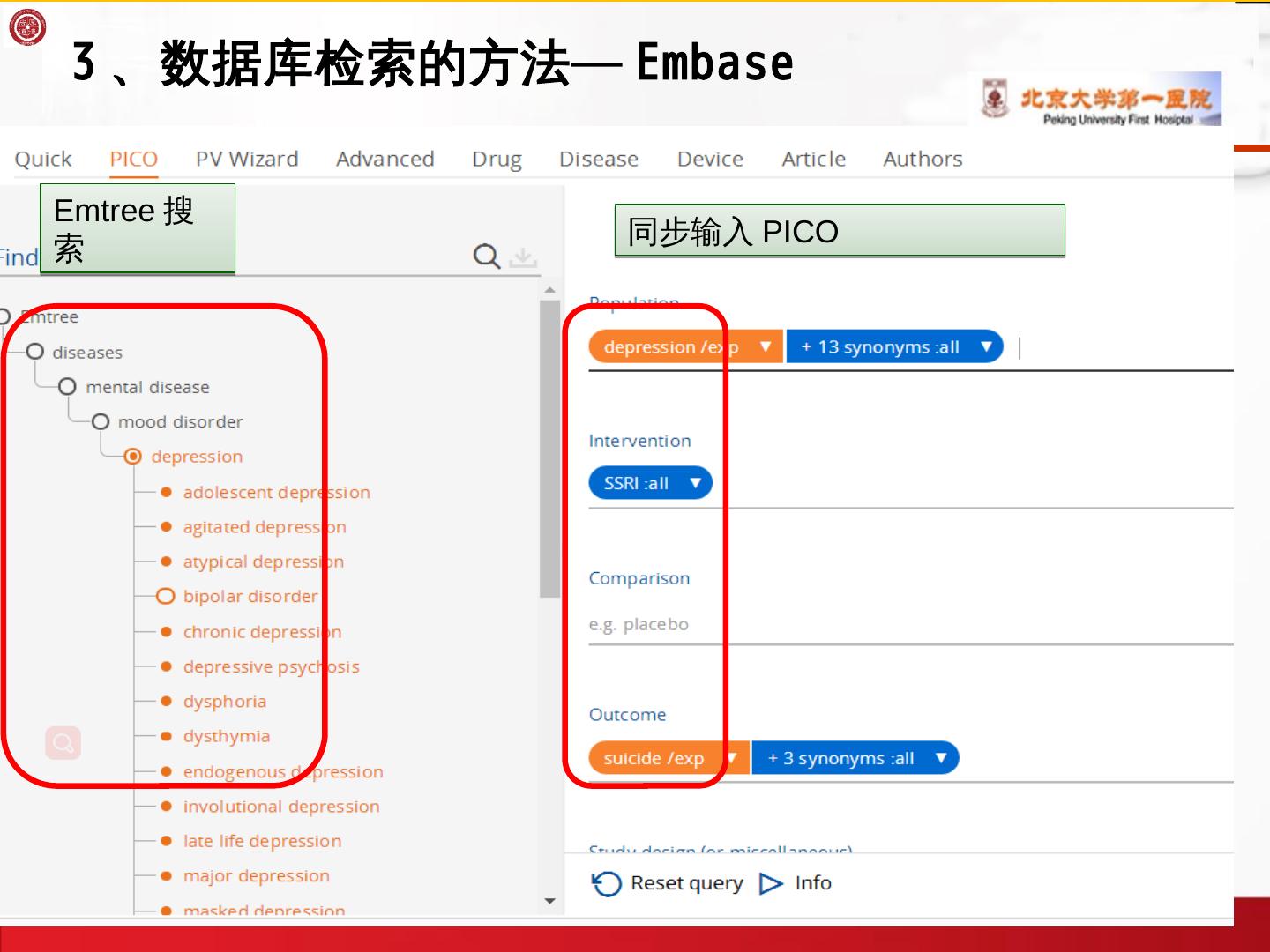Go to the Advanced search tab
Viewport: 1270px width, 952px height.
[385, 159]
